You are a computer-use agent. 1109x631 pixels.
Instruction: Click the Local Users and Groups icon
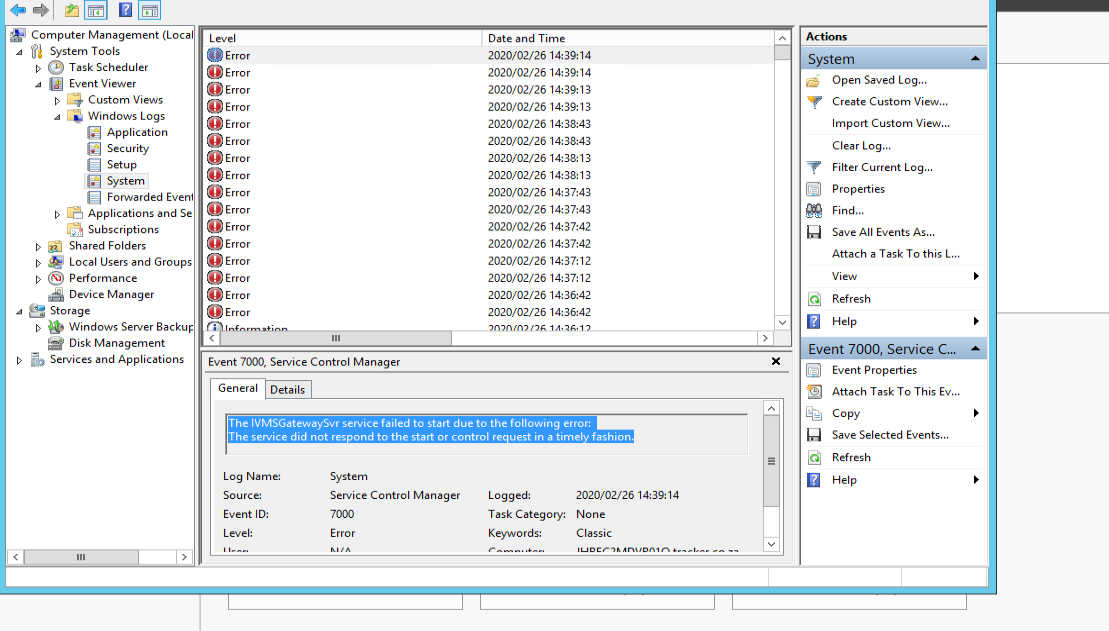[x=56, y=262]
